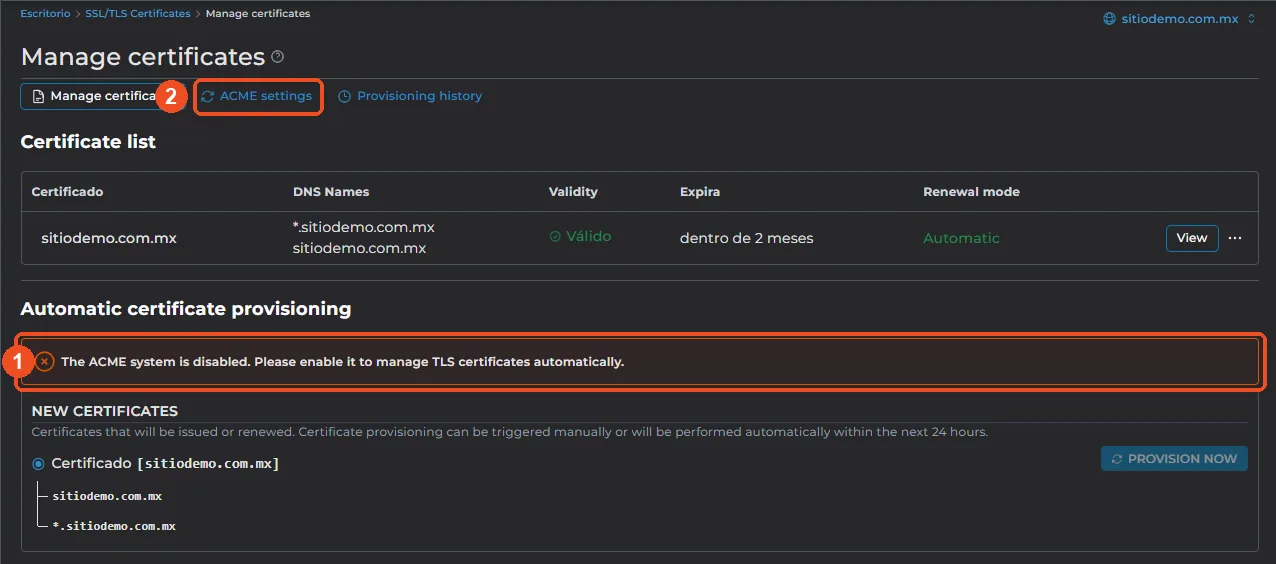This screenshot has width=1276, height=564.
Task: Click the DNS Names column header
Action: point(331,192)
